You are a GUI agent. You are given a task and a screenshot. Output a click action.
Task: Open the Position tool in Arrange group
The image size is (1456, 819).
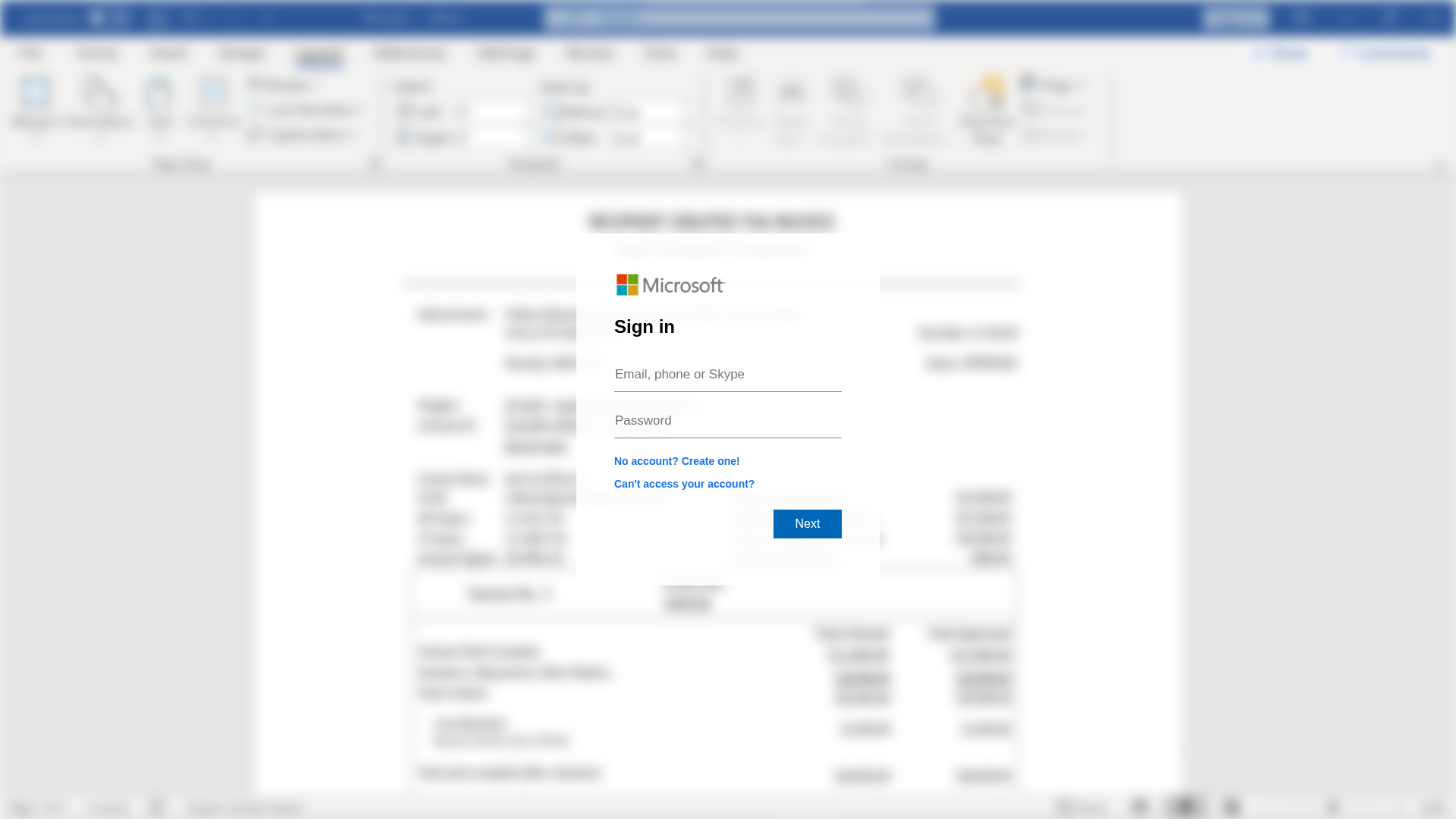741,108
